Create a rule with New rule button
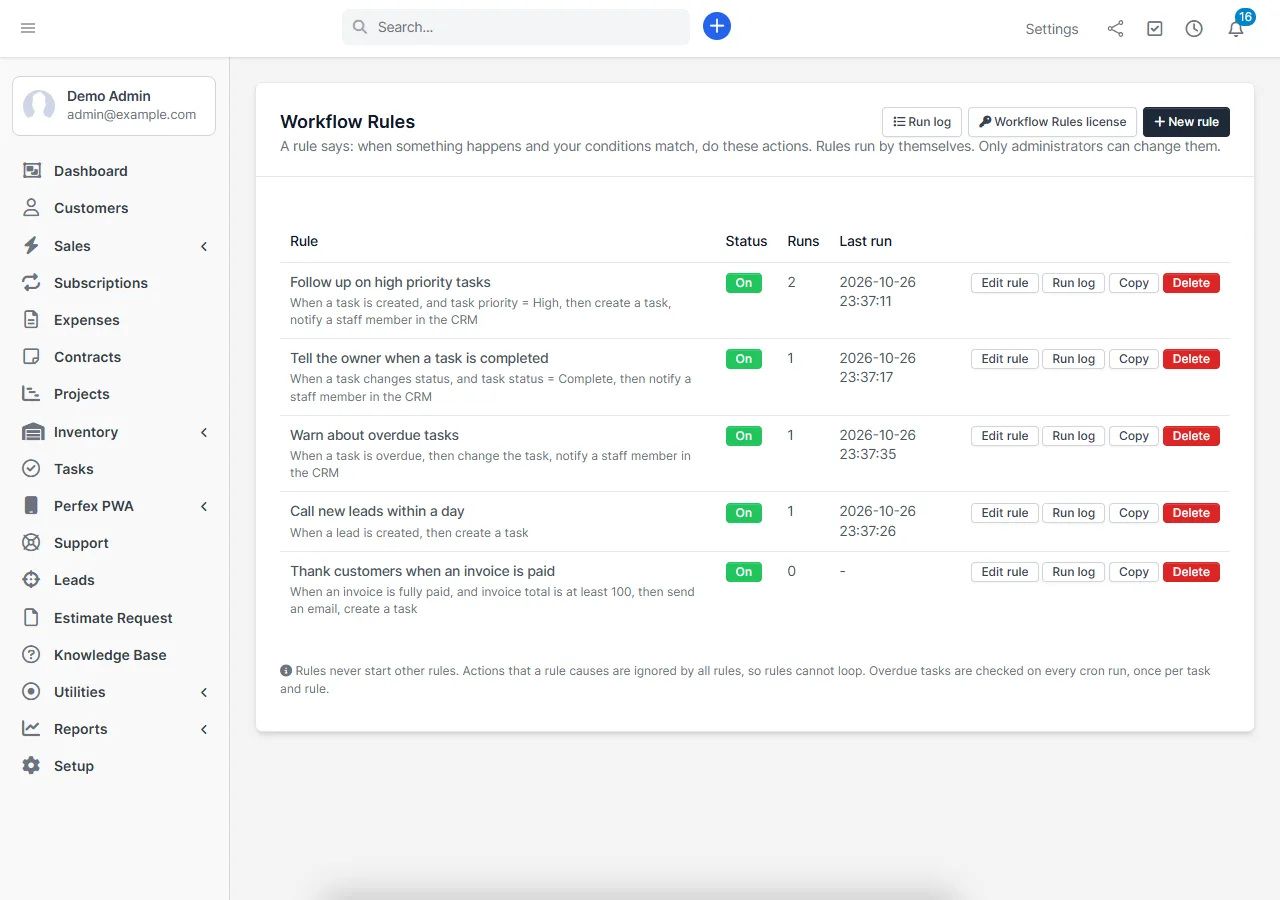 point(1186,122)
